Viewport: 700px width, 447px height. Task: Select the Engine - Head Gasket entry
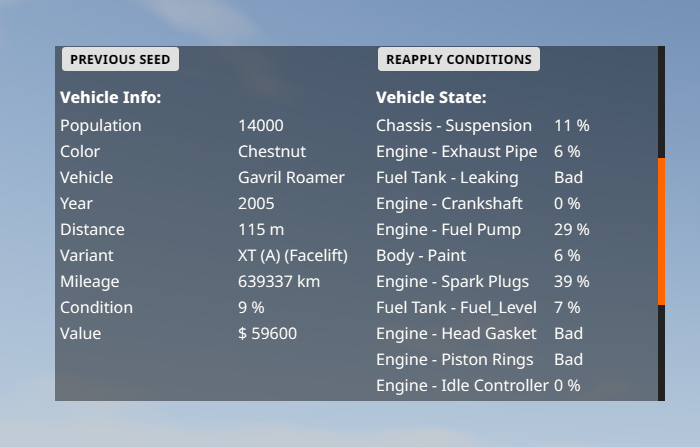(456, 334)
